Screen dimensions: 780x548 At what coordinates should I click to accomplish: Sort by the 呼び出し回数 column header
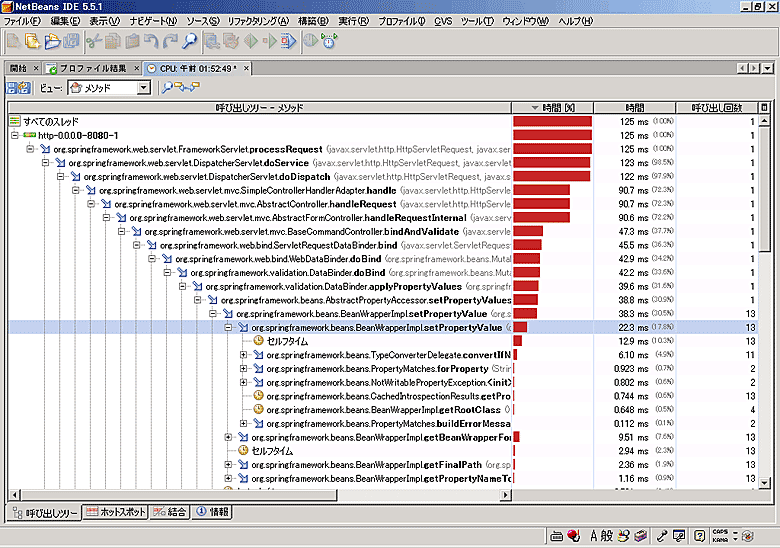click(717, 107)
